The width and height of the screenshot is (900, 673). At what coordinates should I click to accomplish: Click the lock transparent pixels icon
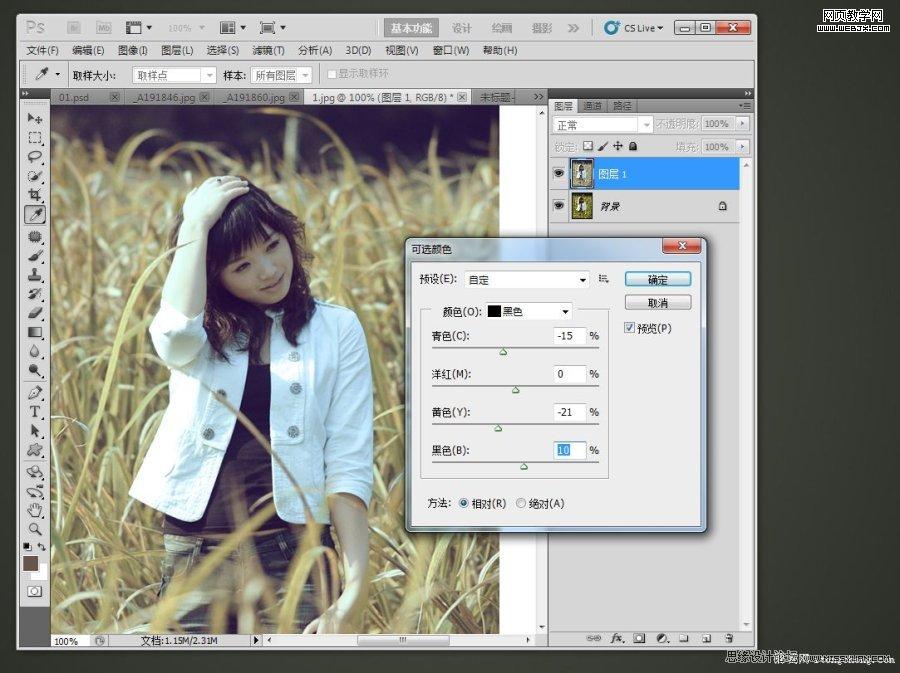click(x=588, y=146)
